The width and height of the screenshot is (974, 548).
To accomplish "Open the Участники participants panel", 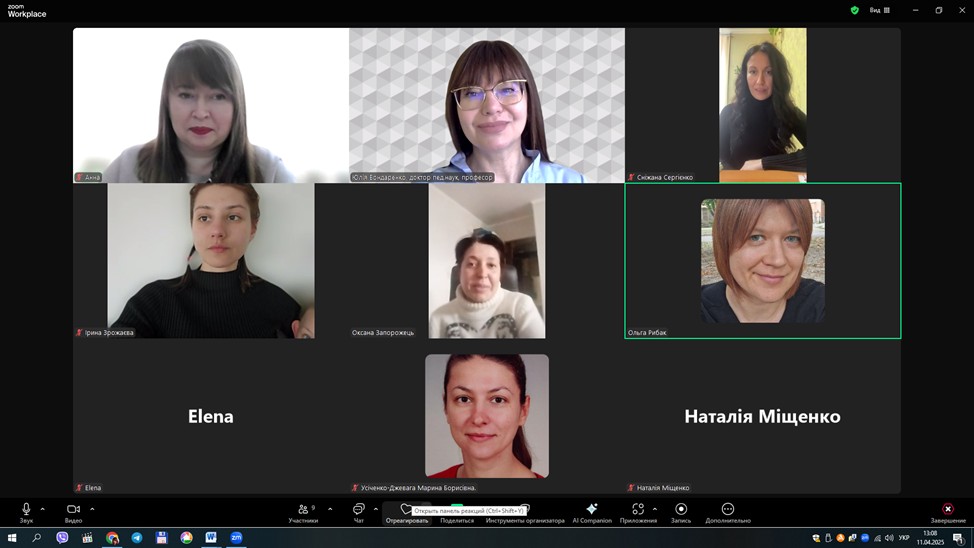I will [x=303, y=511].
